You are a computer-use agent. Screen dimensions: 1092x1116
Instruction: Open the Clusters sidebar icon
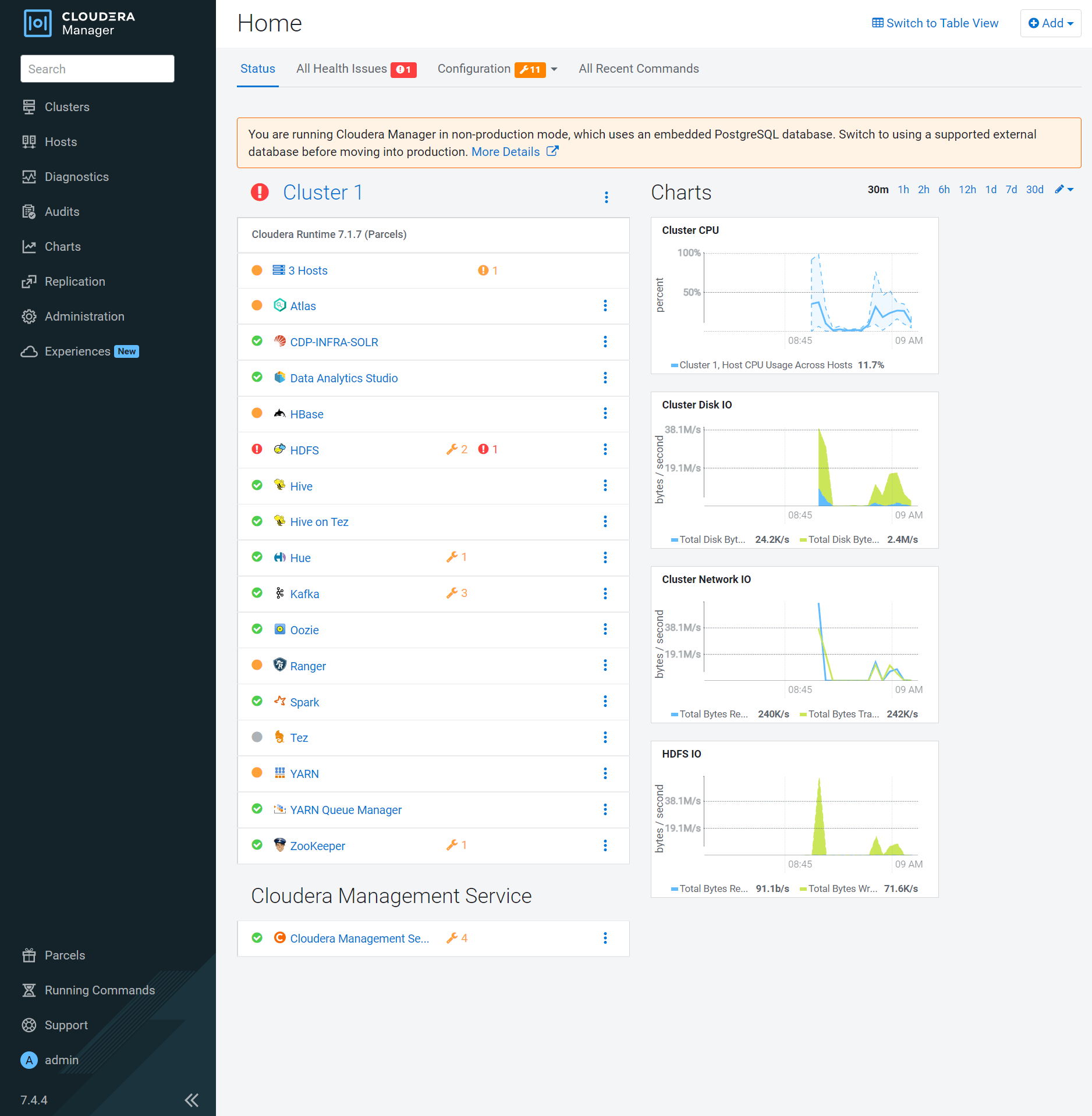pos(29,107)
